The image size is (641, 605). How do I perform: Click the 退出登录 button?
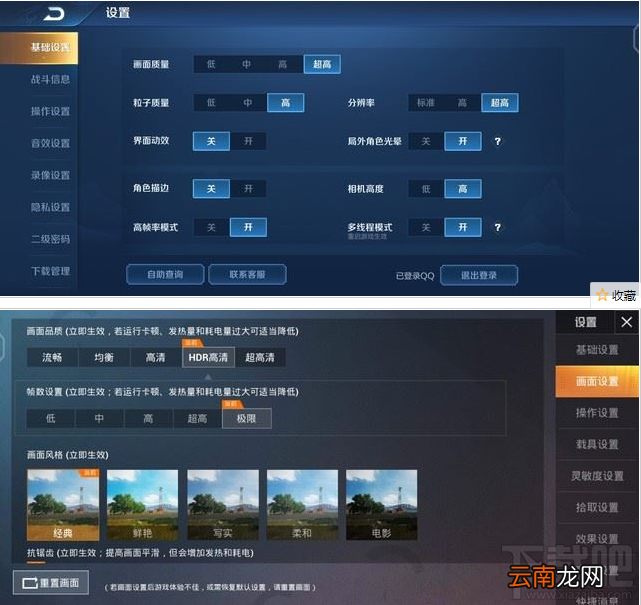(479, 275)
